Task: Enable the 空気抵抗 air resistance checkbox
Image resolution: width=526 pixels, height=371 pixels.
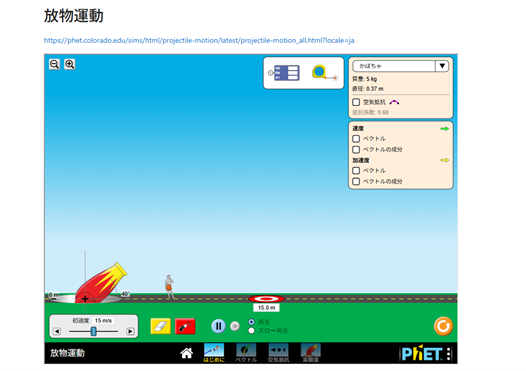Action: point(356,102)
